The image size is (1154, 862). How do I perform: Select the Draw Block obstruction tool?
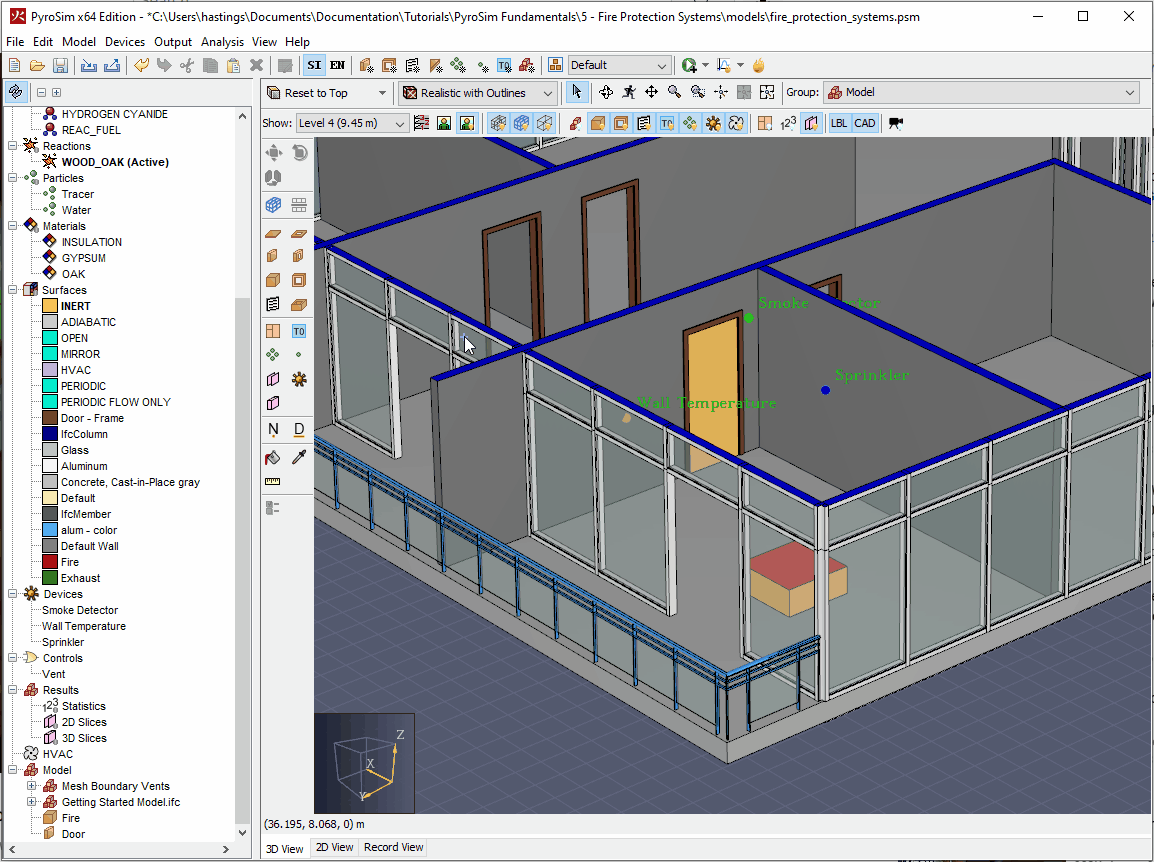(273, 280)
